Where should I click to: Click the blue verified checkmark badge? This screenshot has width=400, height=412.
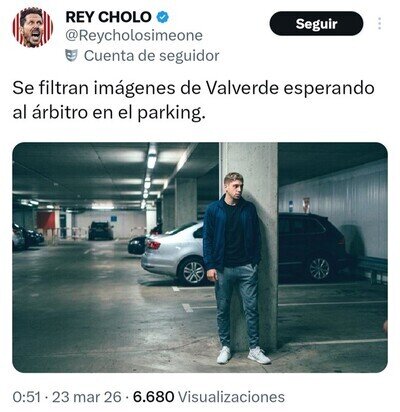click(x=162, y=17)
